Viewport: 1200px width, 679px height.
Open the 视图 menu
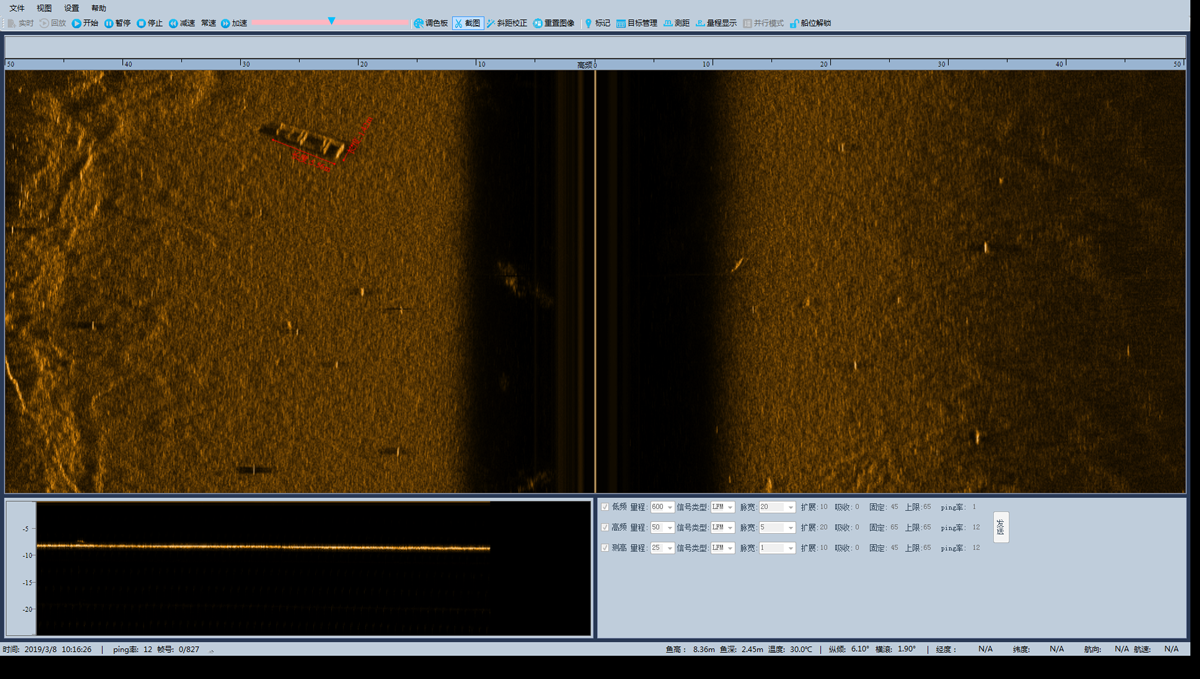pos(44,8)
